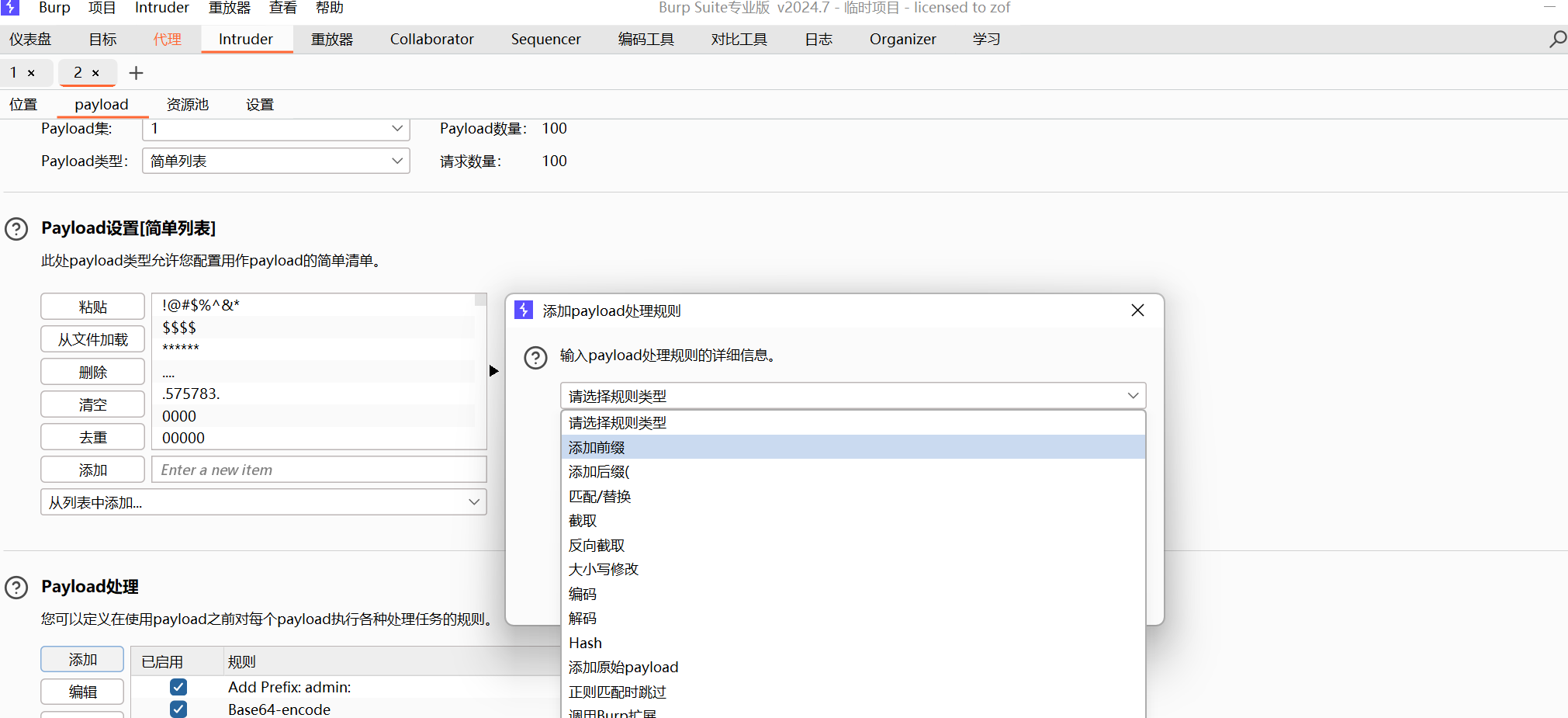Click the black arrow beside payload list
Viewport: 1568px width, 718px height.
(494, 371)
